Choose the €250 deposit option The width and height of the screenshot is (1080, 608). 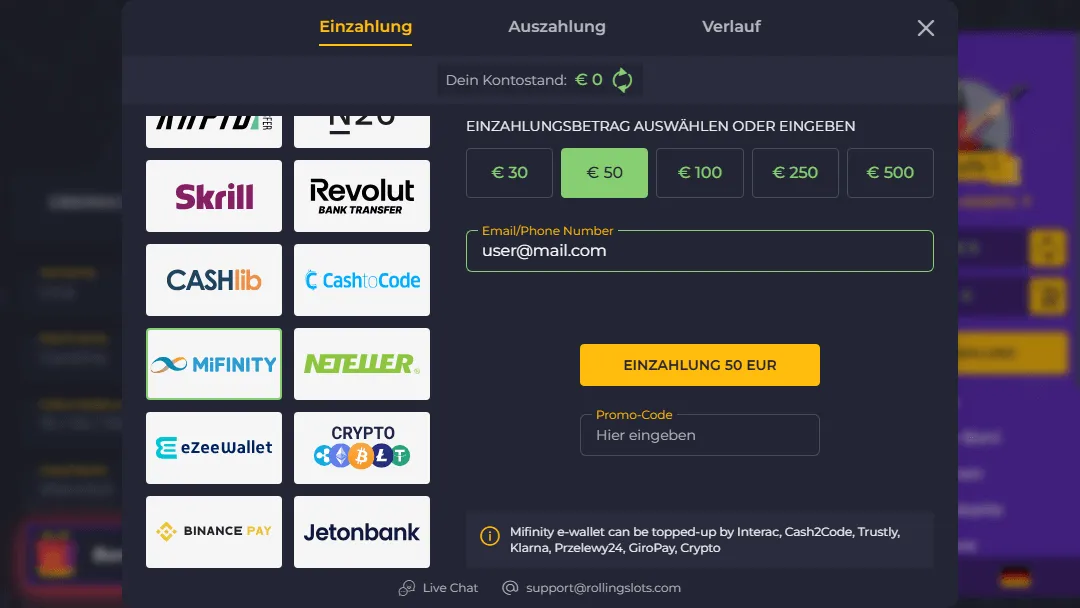[x=795, y=172]
